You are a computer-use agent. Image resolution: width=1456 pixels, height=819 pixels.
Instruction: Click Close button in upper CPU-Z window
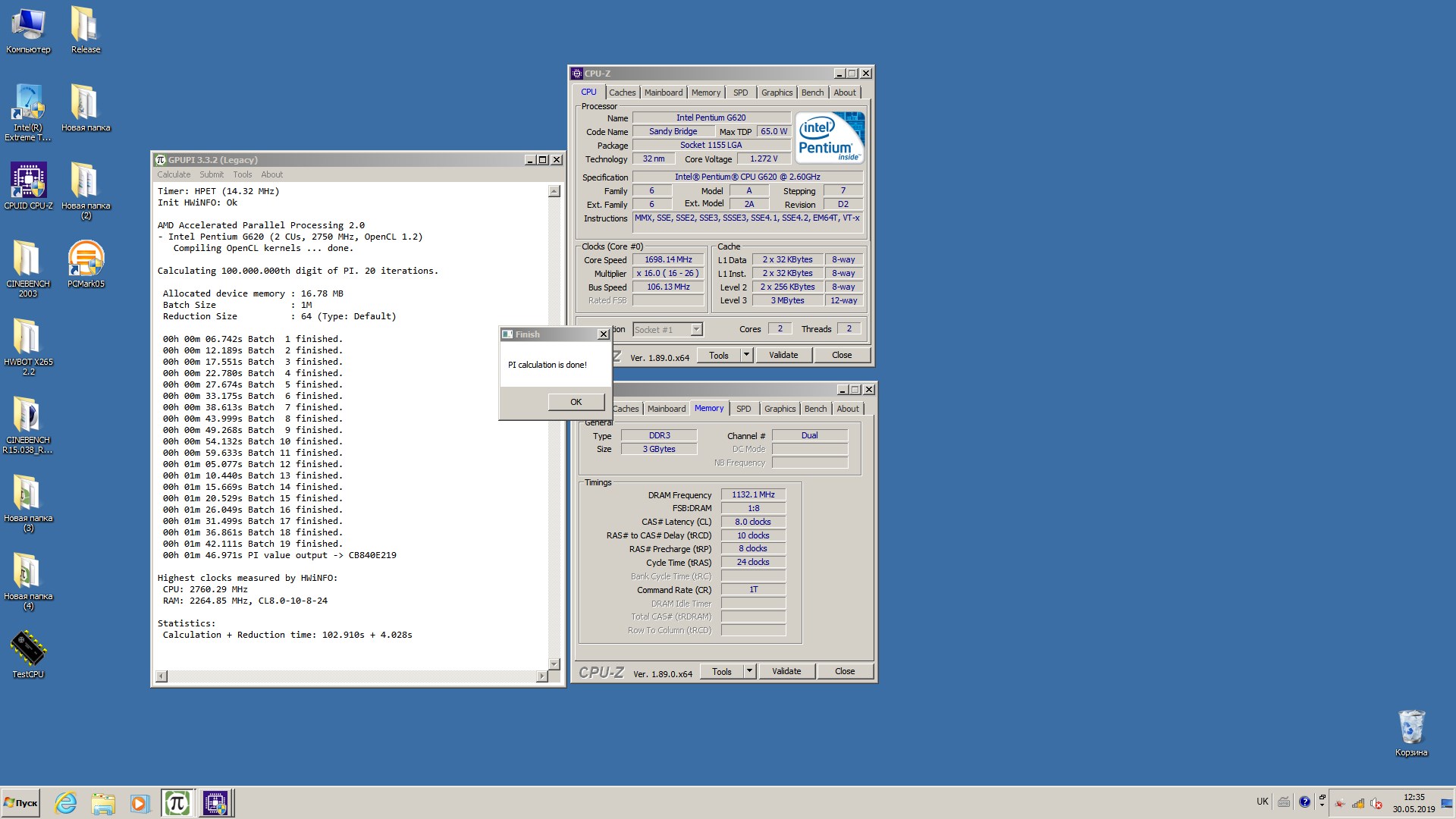click(x=842, y=355)
